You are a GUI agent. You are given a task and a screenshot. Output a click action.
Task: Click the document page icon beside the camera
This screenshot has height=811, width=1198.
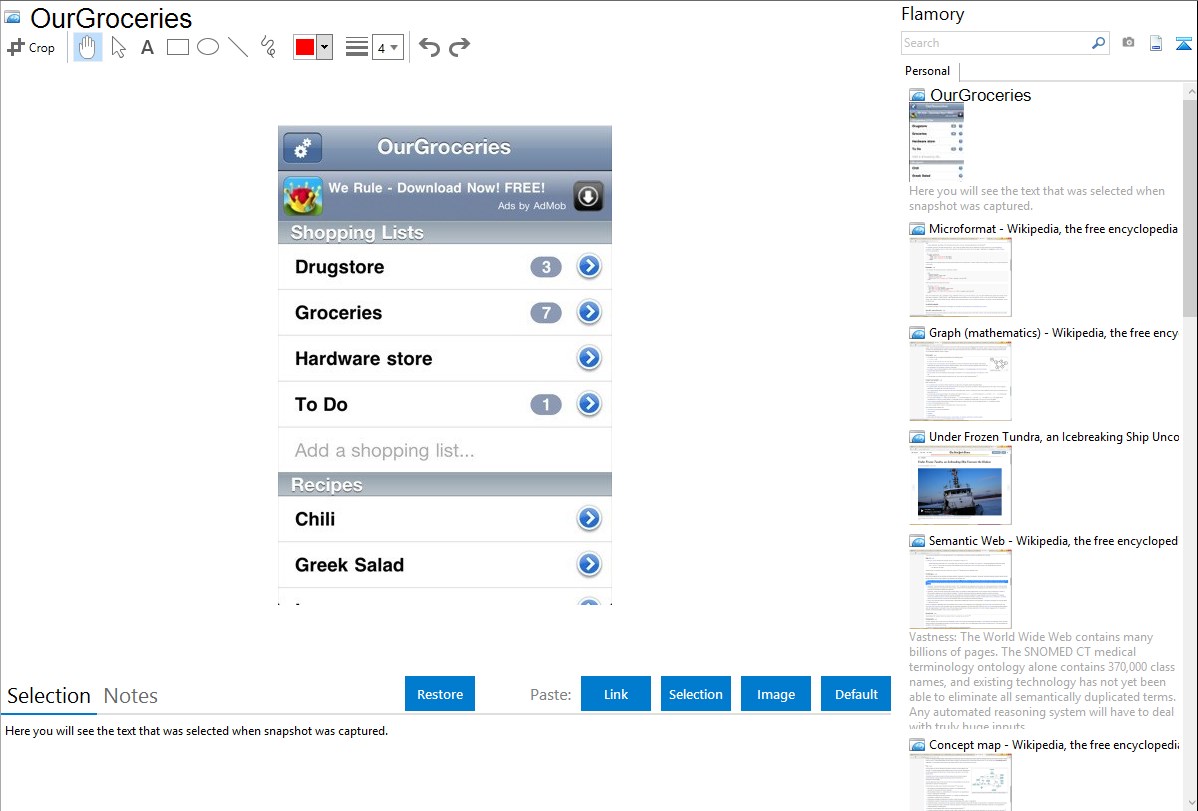click(1156, 43)
